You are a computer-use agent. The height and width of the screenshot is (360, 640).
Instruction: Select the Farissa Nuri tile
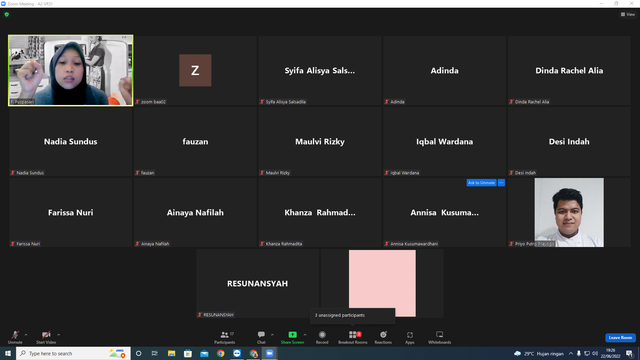(x=71, y=212)
